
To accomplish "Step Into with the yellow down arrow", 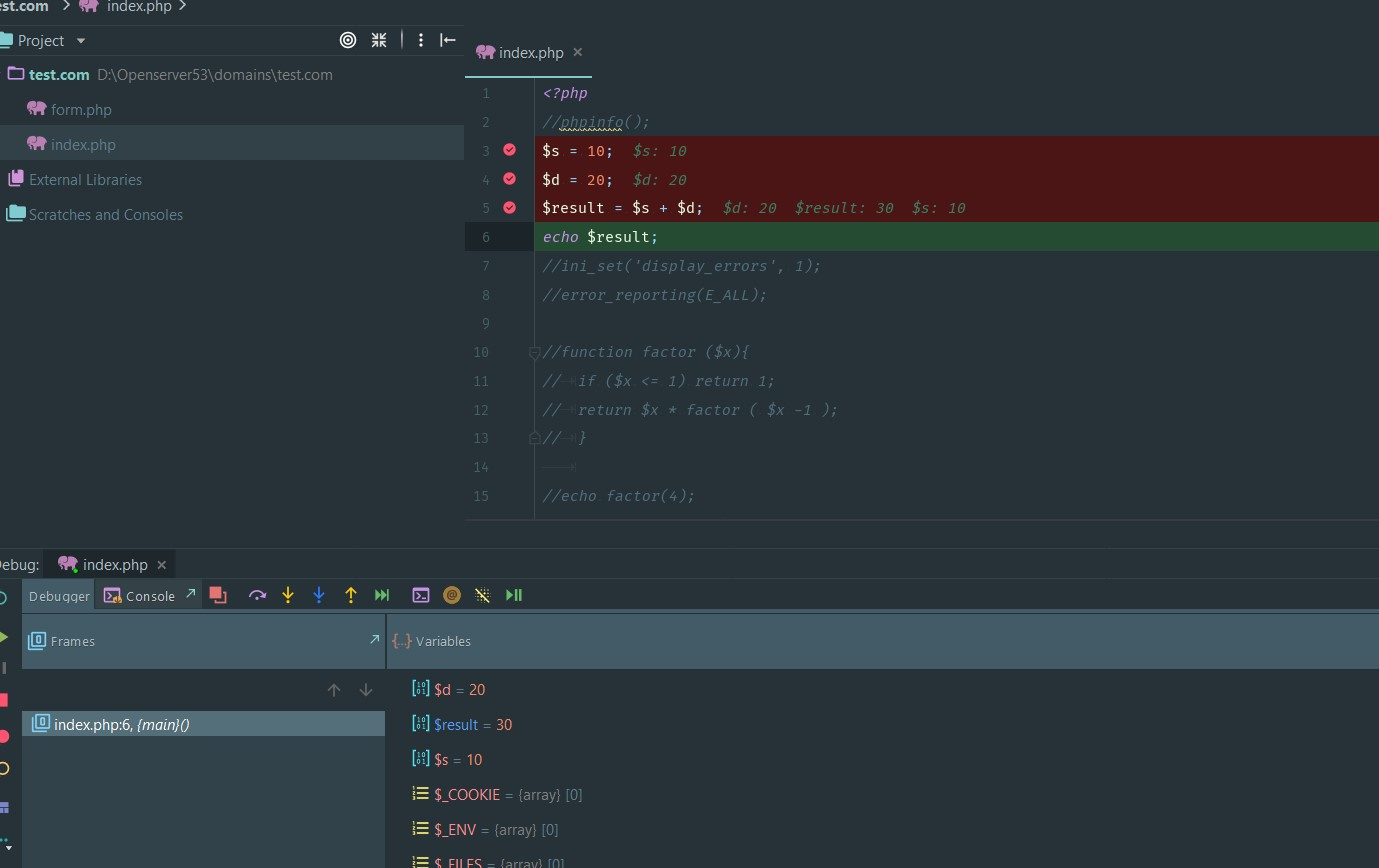I will (x=288, y=595).
